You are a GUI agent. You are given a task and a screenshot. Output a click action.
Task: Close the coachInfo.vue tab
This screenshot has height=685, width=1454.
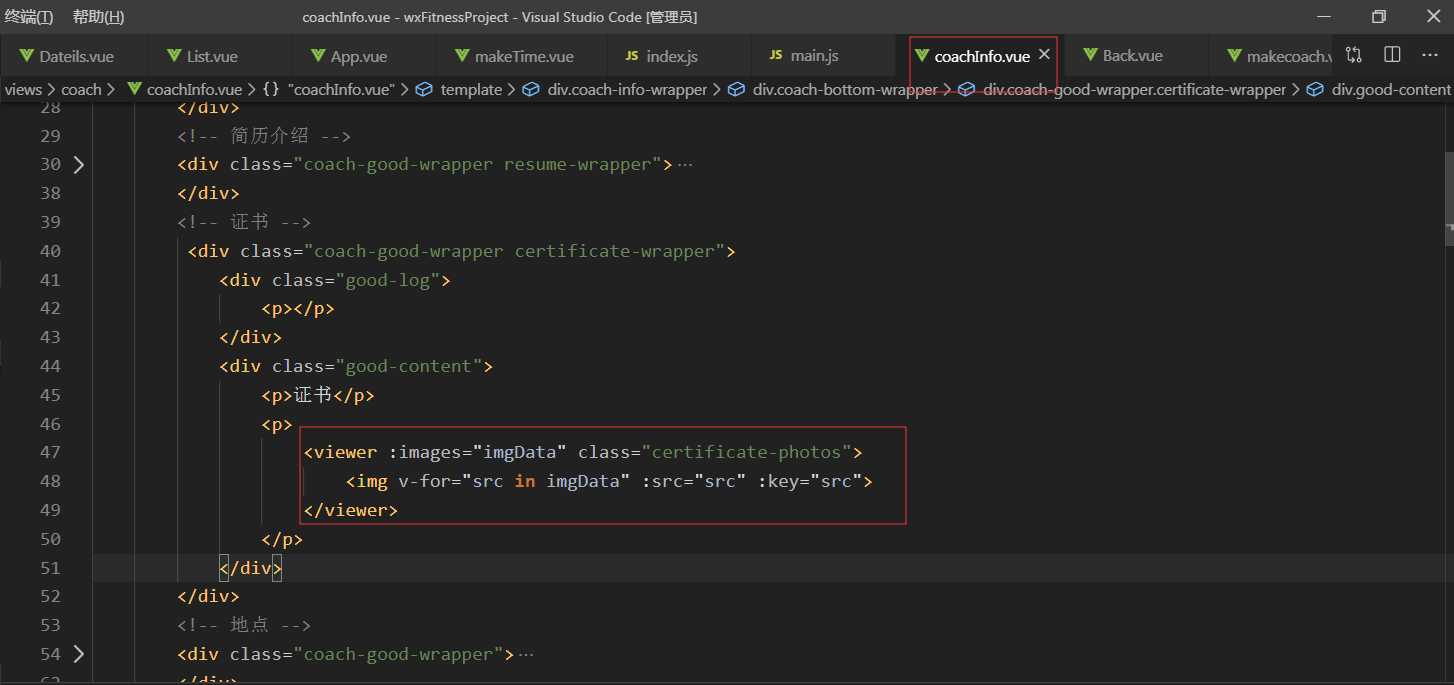[1044, 55]
